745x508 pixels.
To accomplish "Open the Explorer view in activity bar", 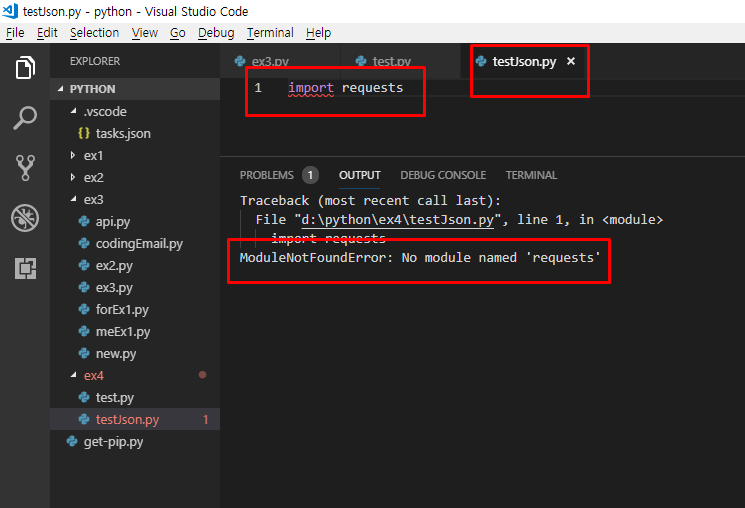I will [x=25, y=69].
